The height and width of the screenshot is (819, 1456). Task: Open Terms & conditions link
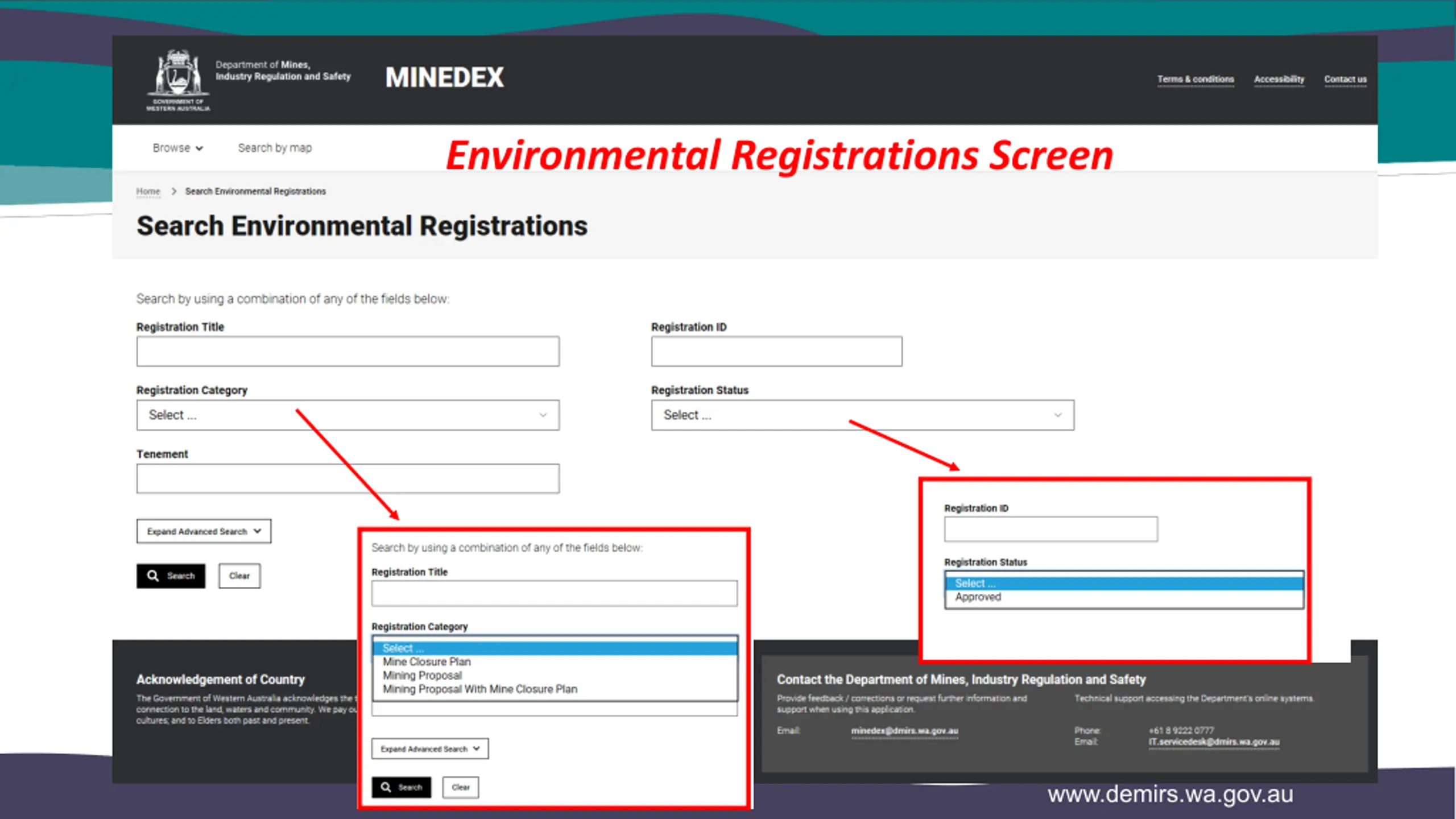[1196, 79]
